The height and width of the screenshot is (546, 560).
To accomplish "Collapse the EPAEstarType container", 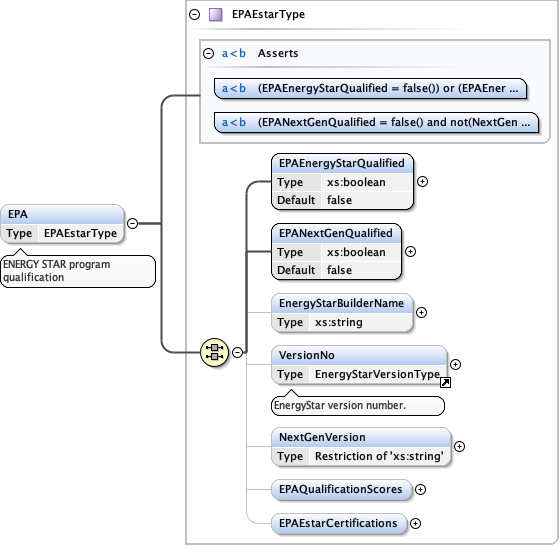I will pyautogui.click(x=194, y=15).
